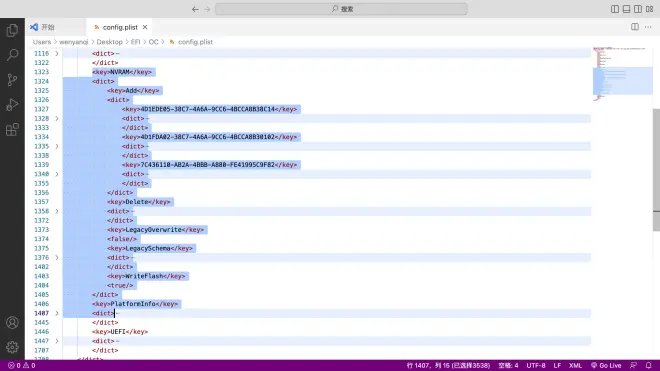660x371 pixels.
Task: Select Desktop in the breadcrumb
Action: point(109,42)
